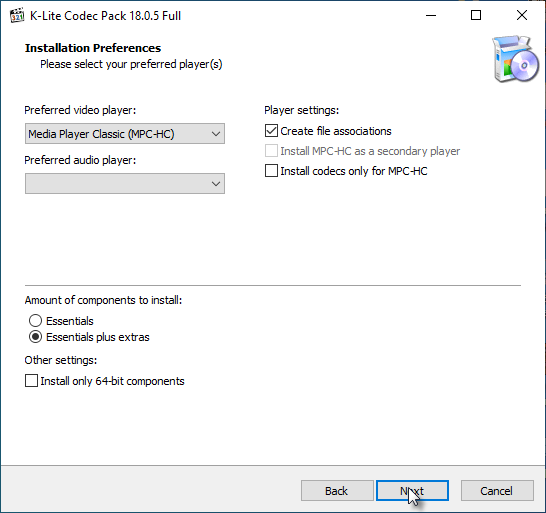Viewport: 546px width, 513px height.
Task: Close the K-Lite Codec Pack installer
Action: click(x=522, y=15)
